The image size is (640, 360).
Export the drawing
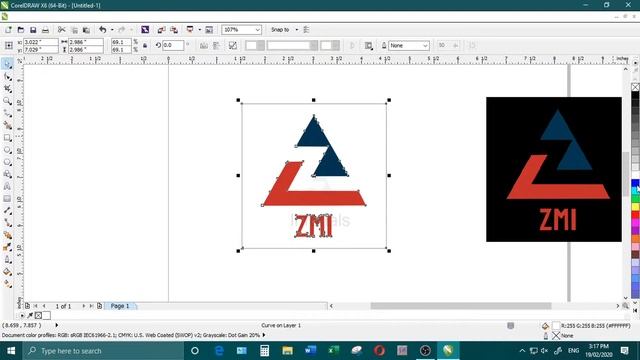point(174,30)
